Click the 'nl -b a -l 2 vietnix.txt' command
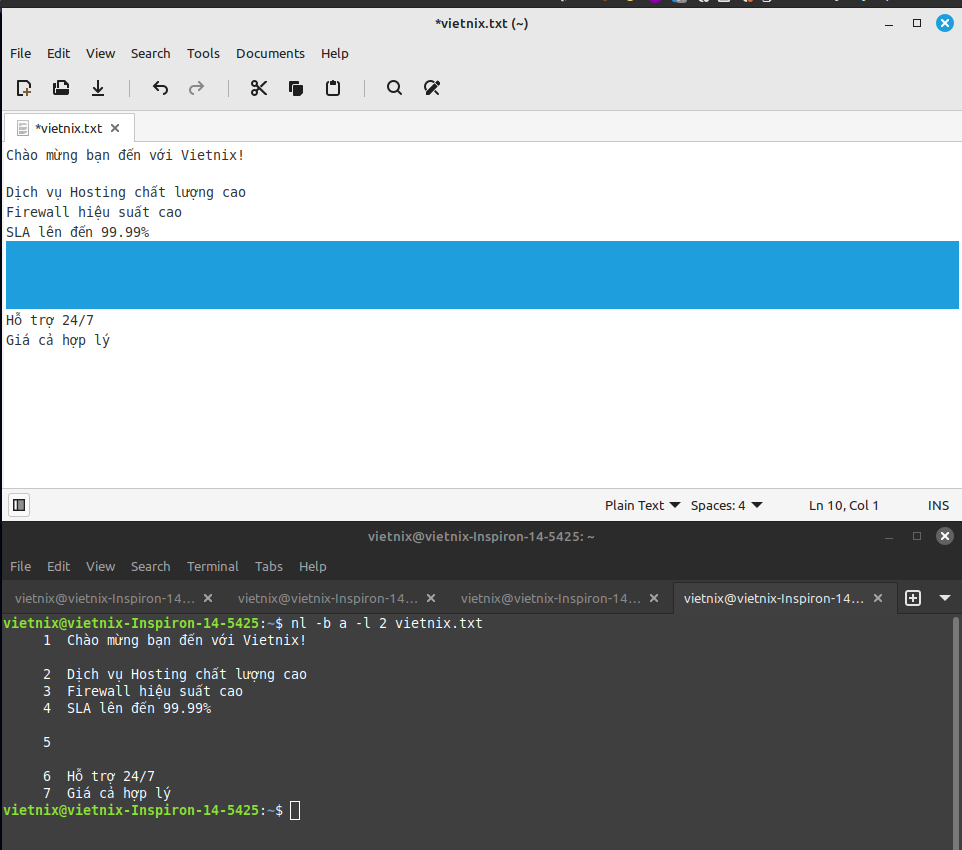The image size is (962, 850). coord(387,624)
